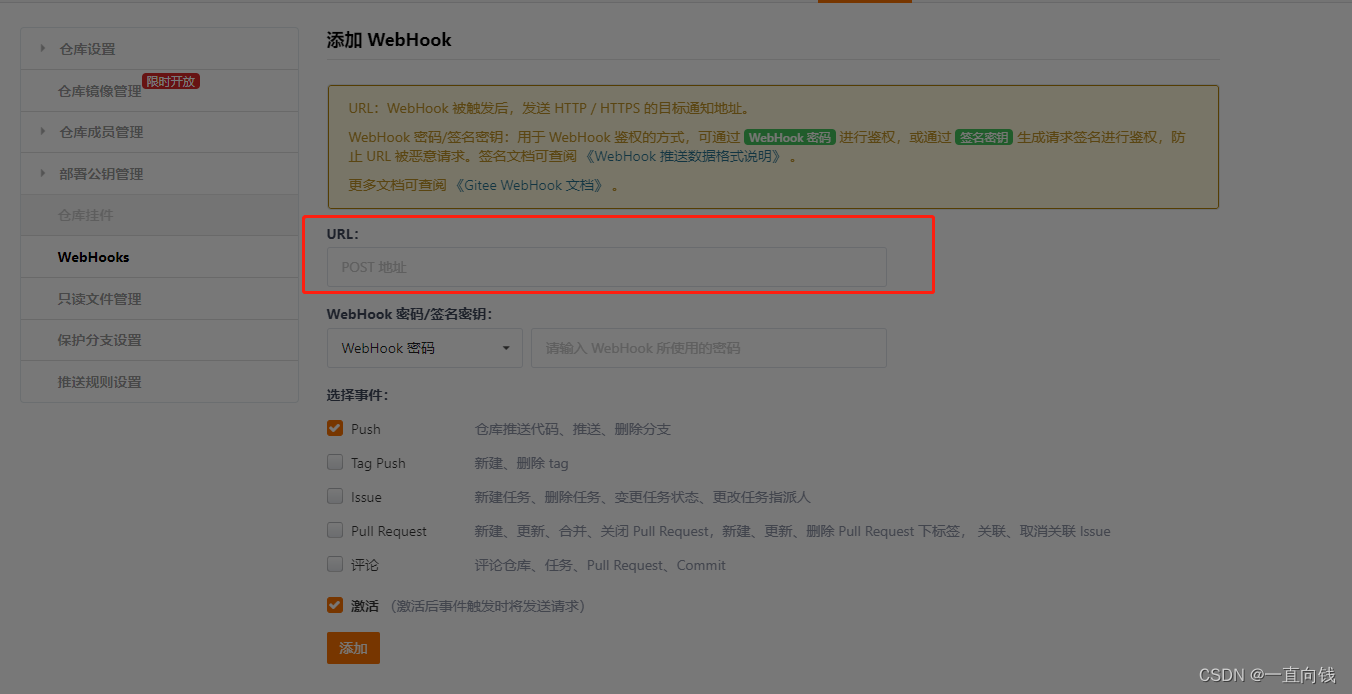Check the Pull Request event checkbox
This screenshot has height=694, width=1352.
pyautogui.click(x=335, y=530)
